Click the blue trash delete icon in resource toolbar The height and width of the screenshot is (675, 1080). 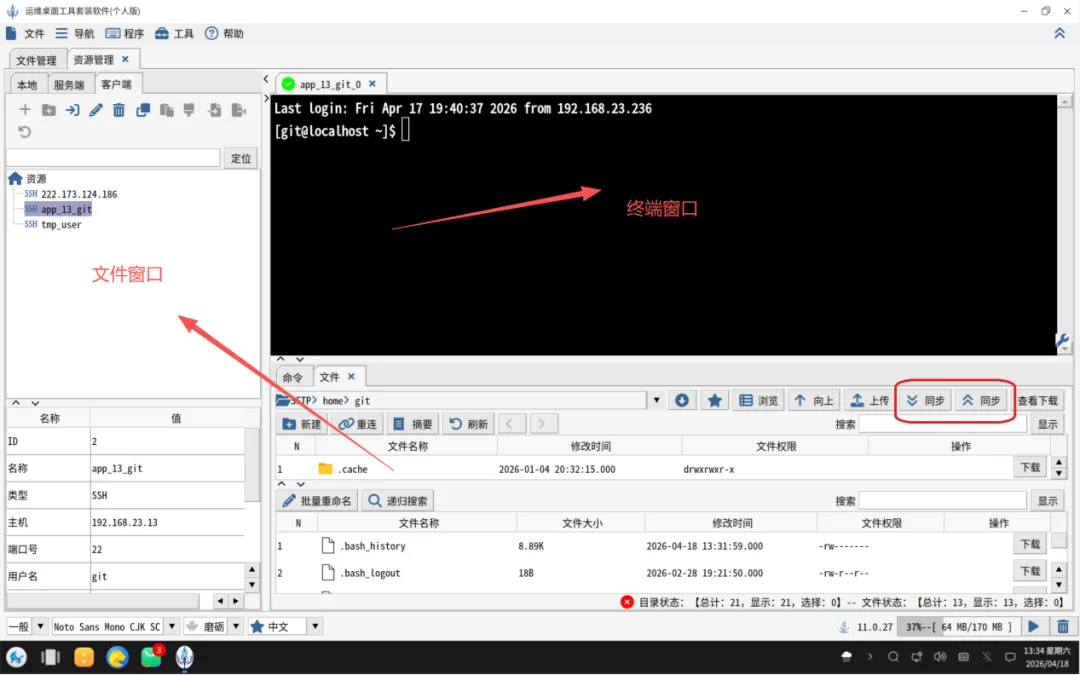click(x=119, y=110)
